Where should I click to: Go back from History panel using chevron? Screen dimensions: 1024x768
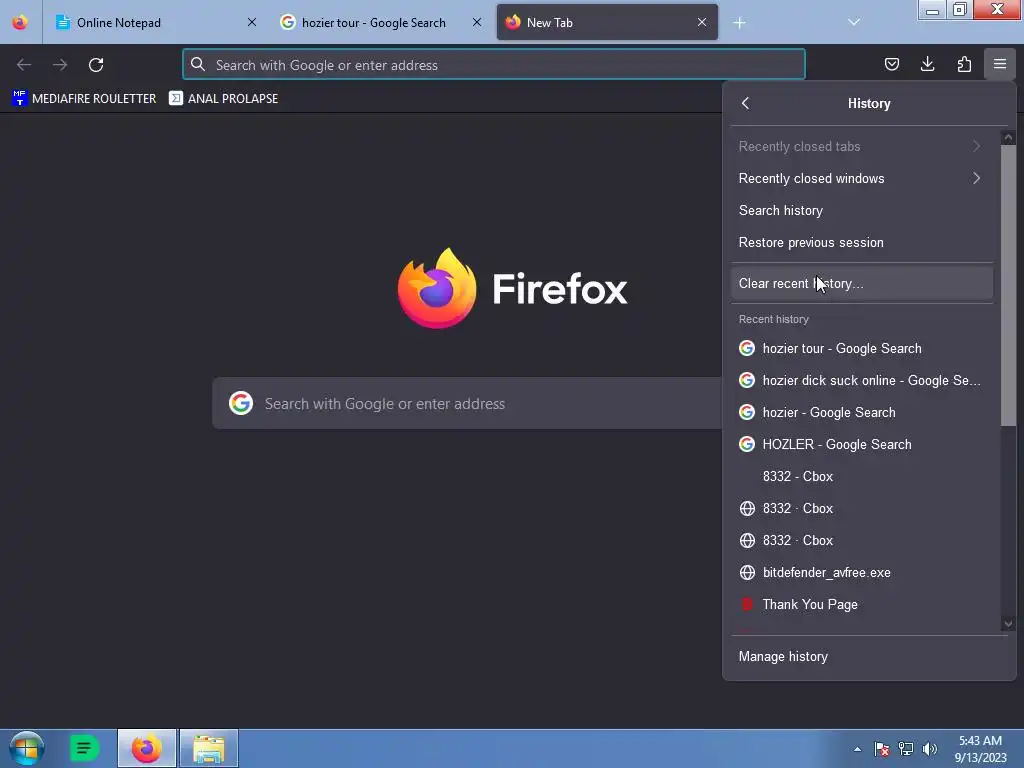[x=745, y=103]
